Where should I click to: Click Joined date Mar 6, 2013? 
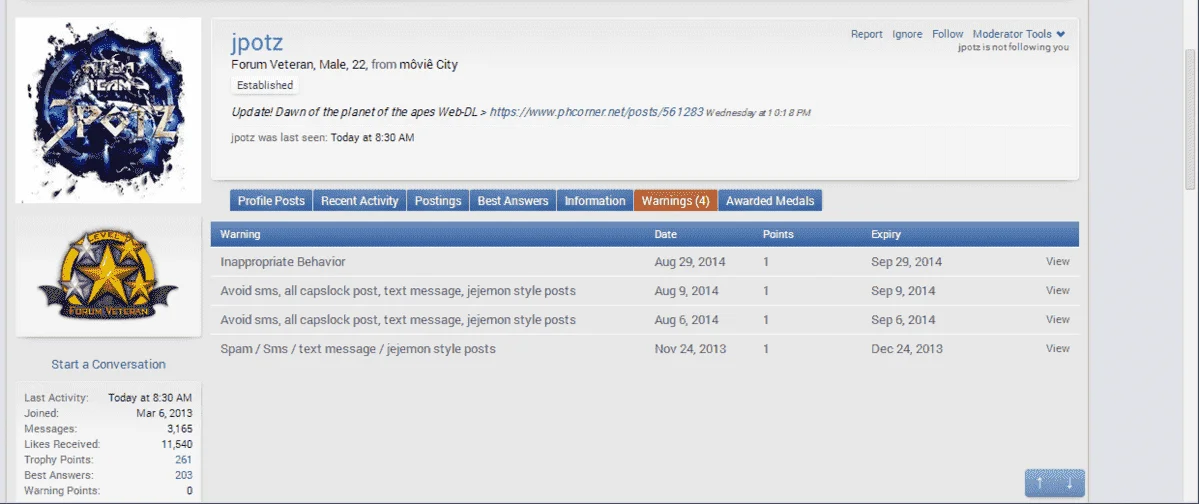tap(164, 413)
